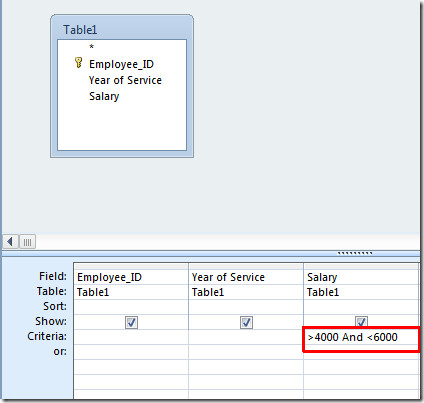The height and width of the screenshot is (403, 424).
Task: Uncheck Show checkbox for Employee_ID column
Action: (131, 322)
